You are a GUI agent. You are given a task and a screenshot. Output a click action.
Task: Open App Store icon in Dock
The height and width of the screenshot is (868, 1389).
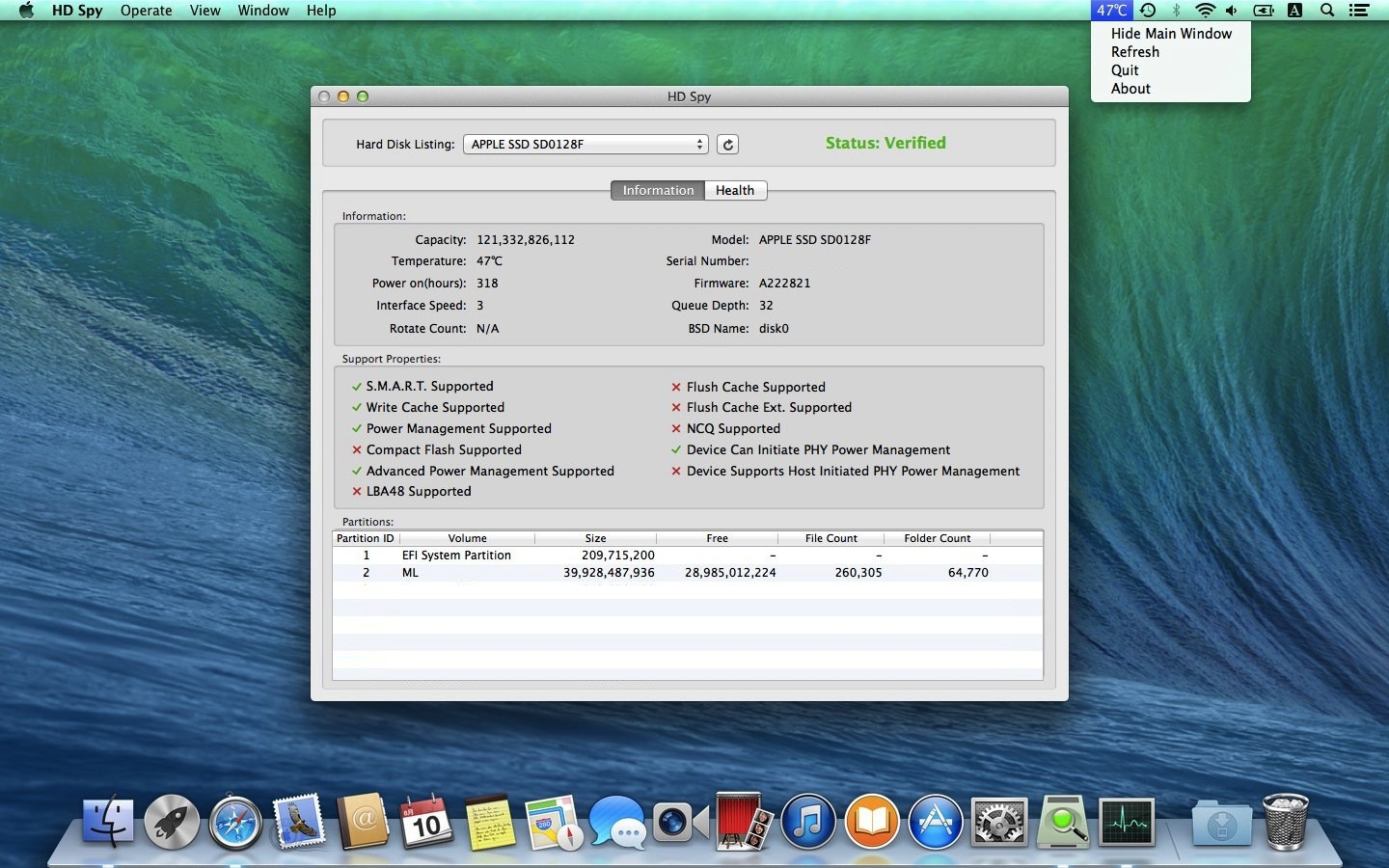(935, 824)
